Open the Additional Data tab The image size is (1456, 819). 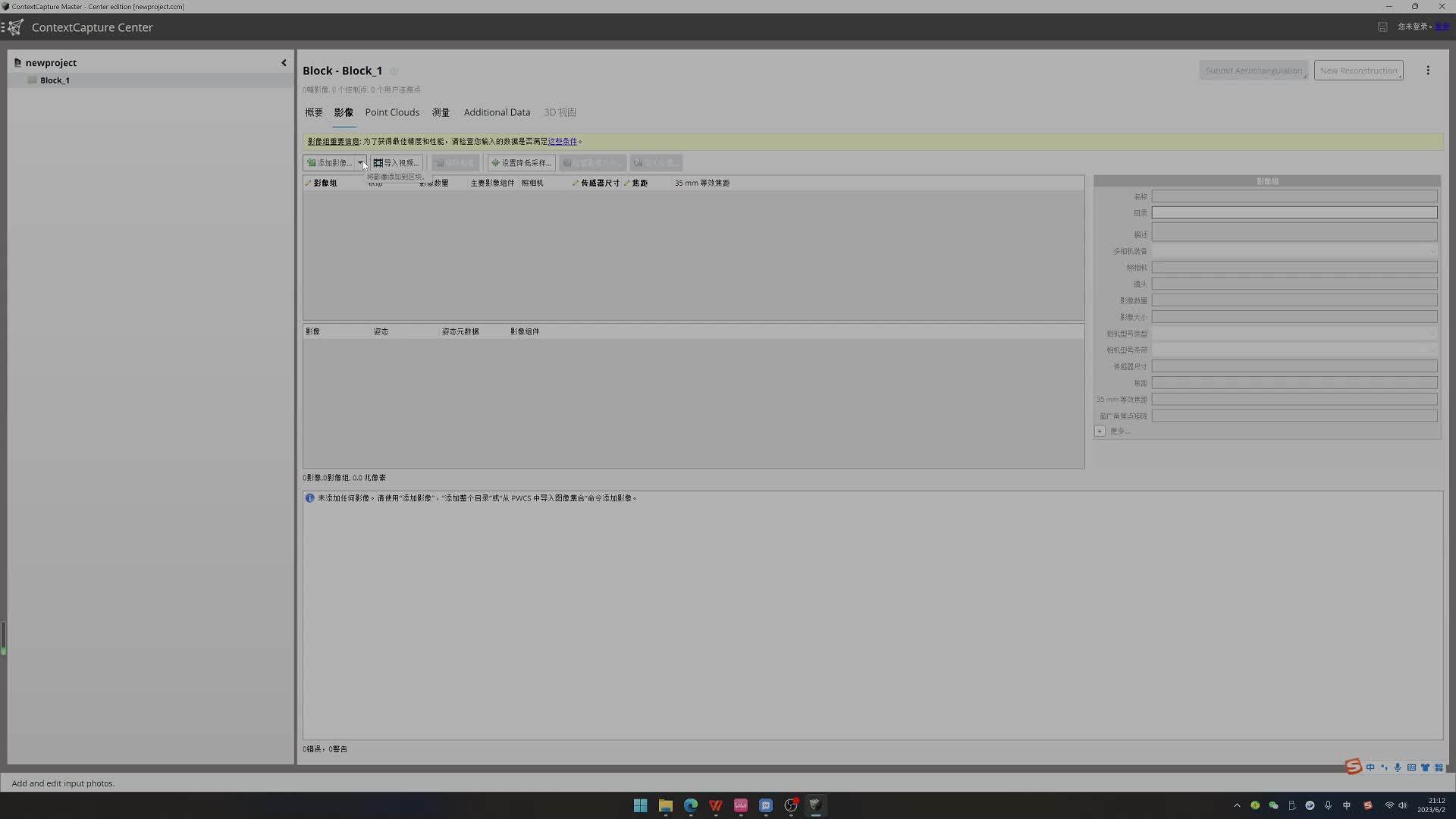click(497, 112)
